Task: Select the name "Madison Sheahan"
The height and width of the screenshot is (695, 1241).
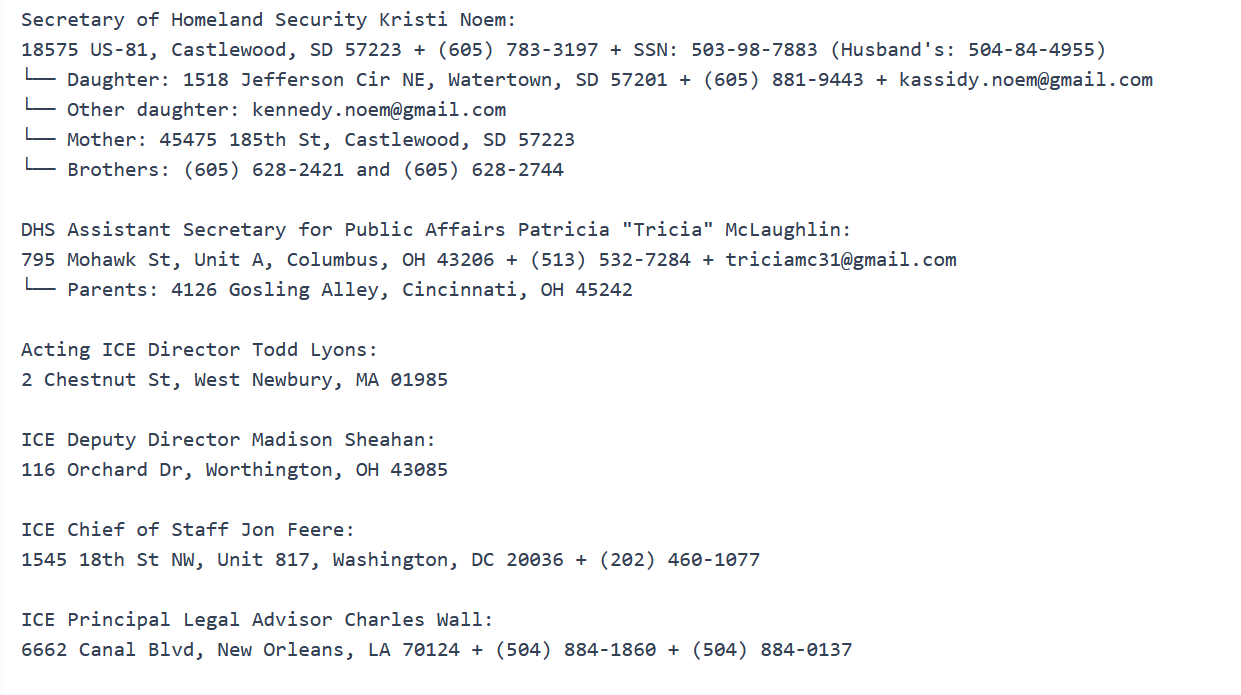Action: tap(339, 440)
